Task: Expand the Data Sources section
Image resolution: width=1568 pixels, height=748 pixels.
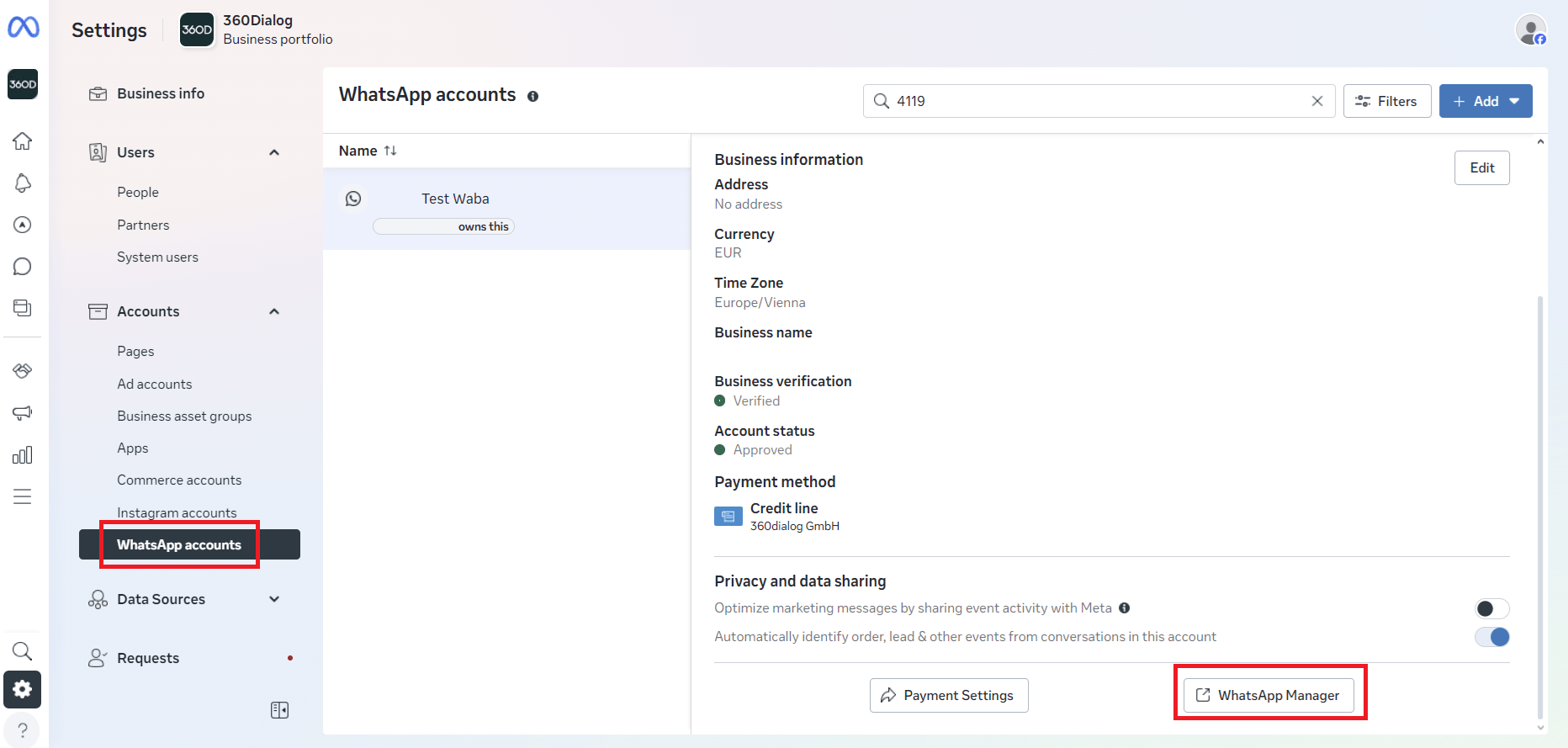Action: coord(274,599)
